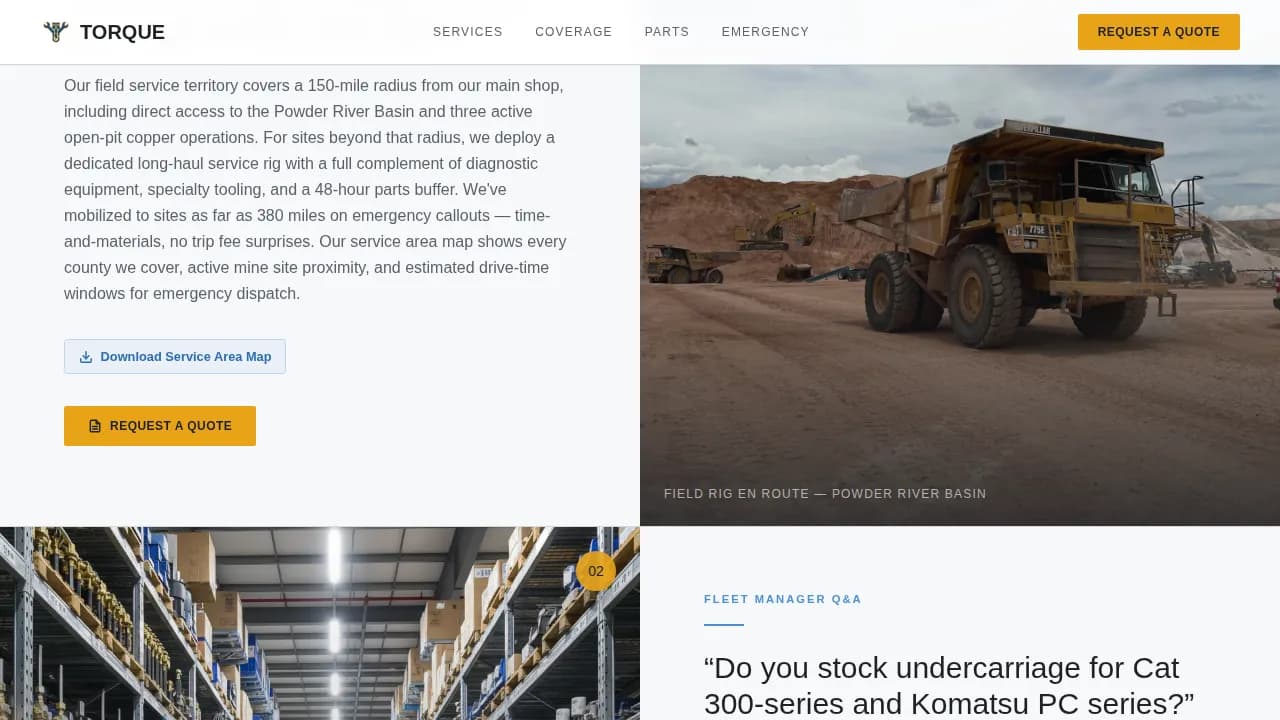Click the document icon on Request a Quote button
Viewport: 1280px width, 720px height.
tap(95, 426)
